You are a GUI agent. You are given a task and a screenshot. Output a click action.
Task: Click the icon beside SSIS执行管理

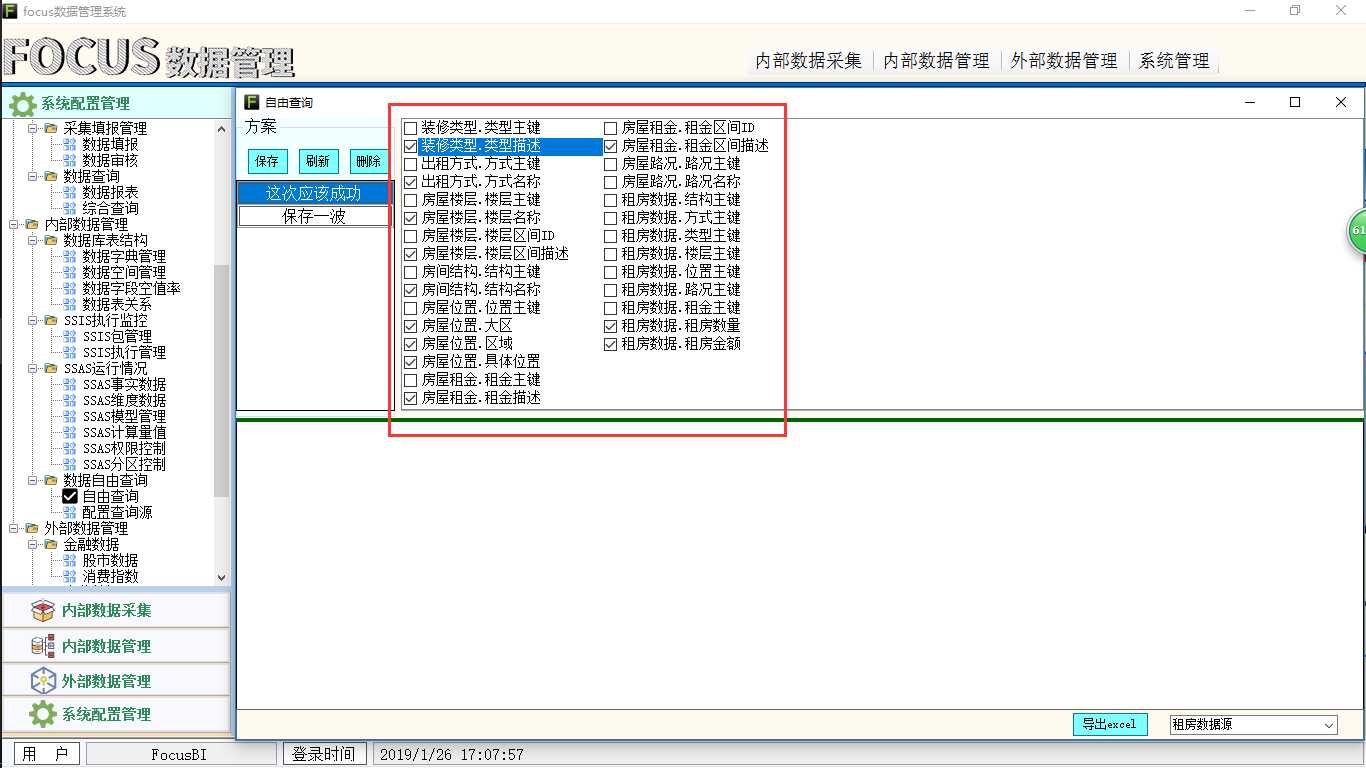click(70, 352)
